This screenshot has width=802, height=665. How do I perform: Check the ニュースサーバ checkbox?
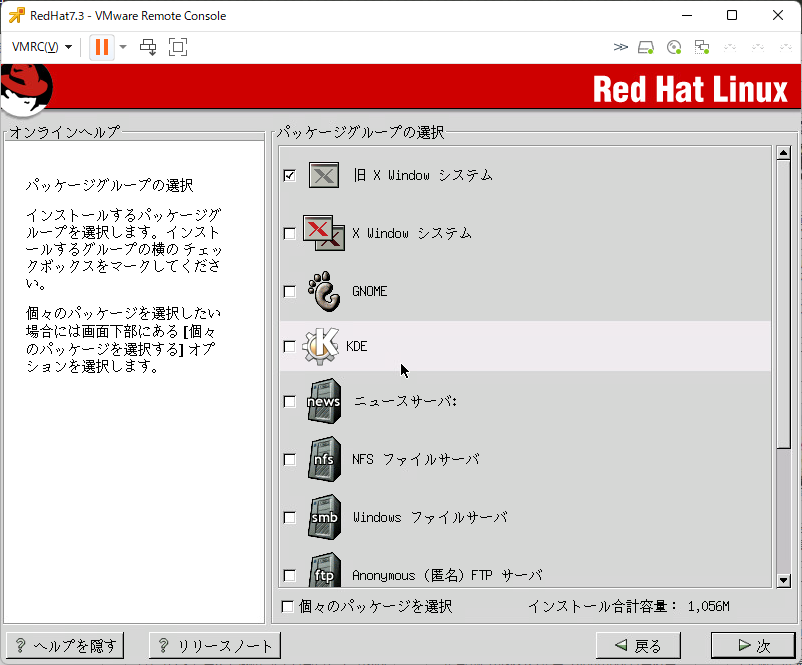[x=289, y=402]
